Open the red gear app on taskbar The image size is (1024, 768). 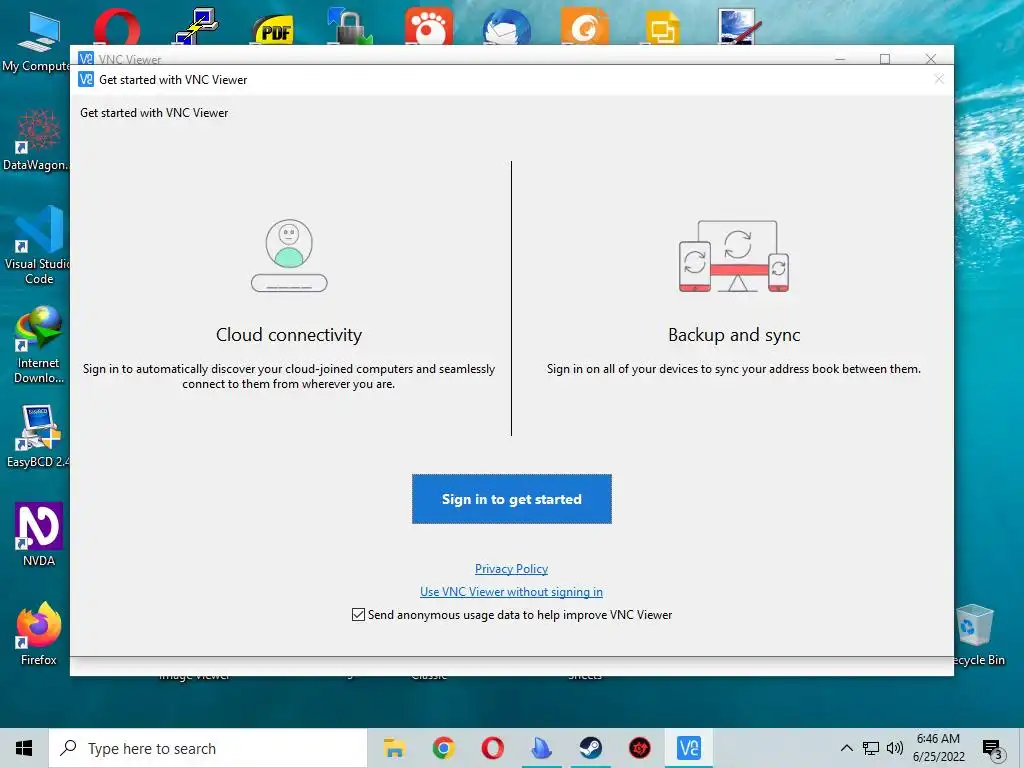point(640,748)
